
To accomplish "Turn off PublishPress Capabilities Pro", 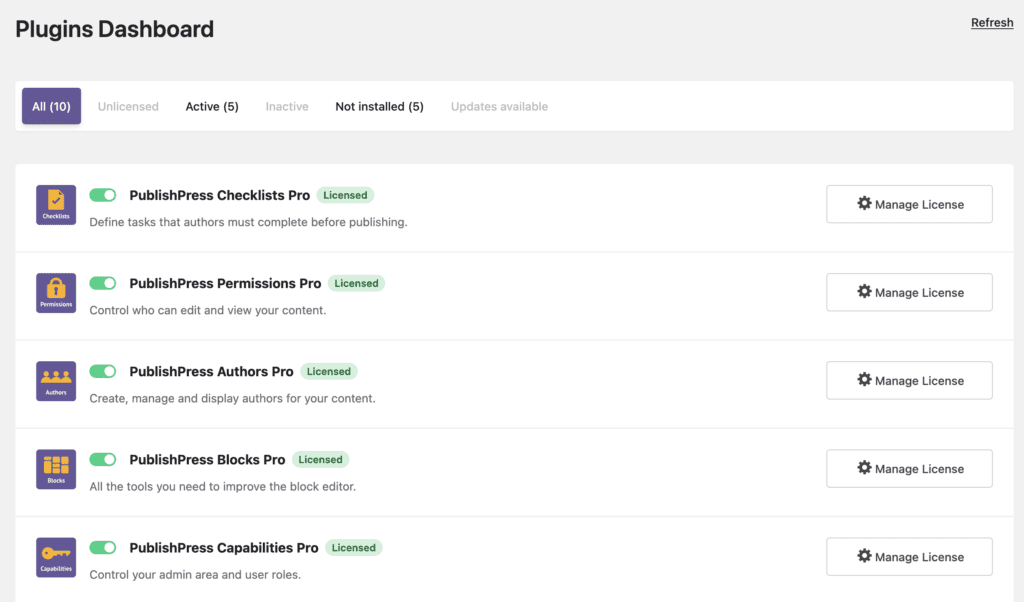I will 102,547.
